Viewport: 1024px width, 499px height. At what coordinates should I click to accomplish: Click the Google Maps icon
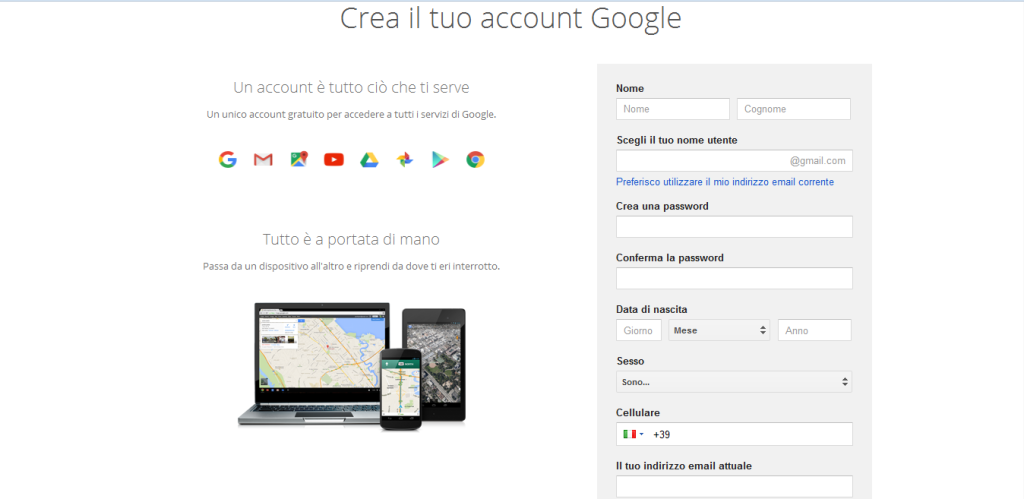click(x=298, y=159)
